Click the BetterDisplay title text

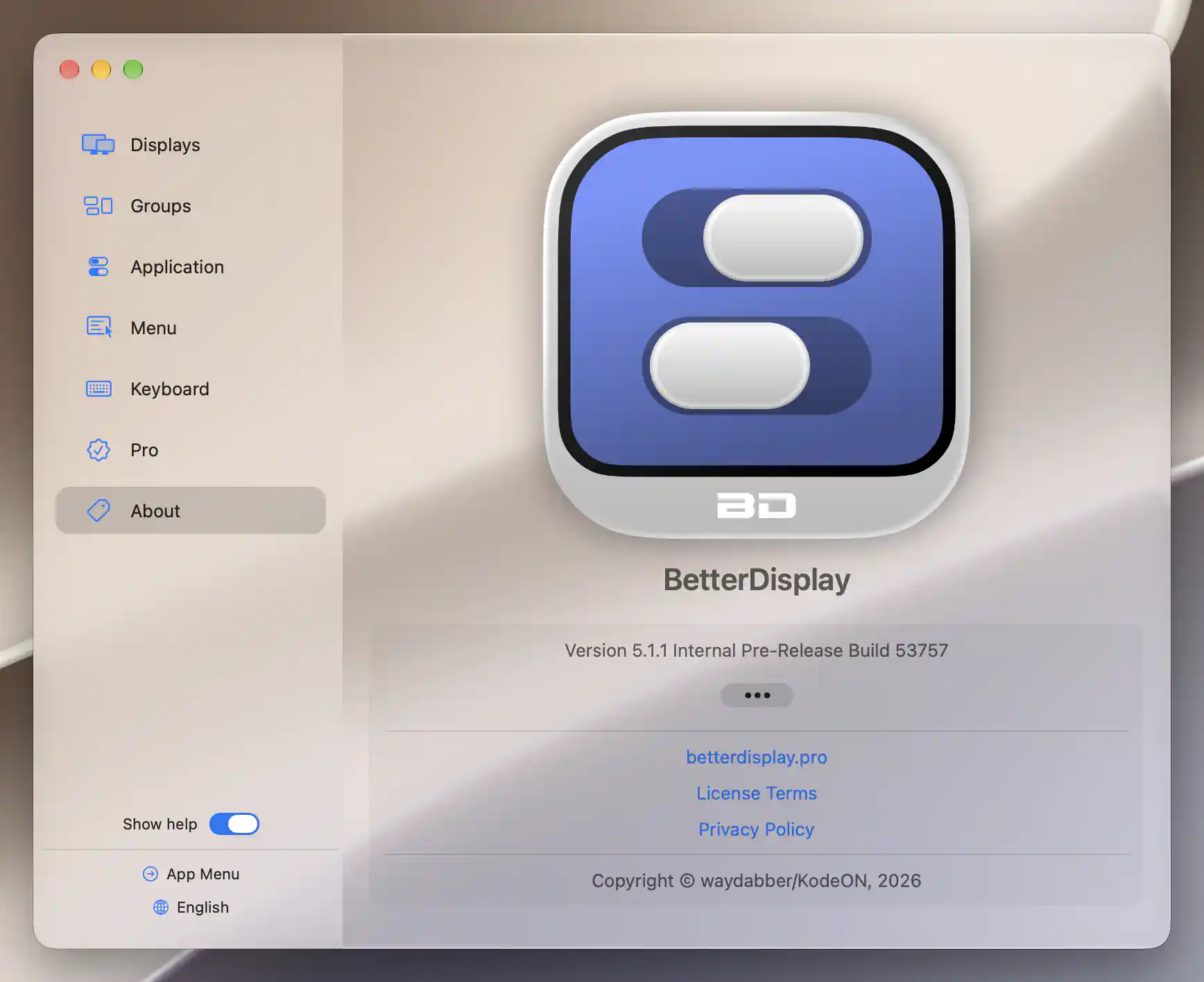click(757, 580)
